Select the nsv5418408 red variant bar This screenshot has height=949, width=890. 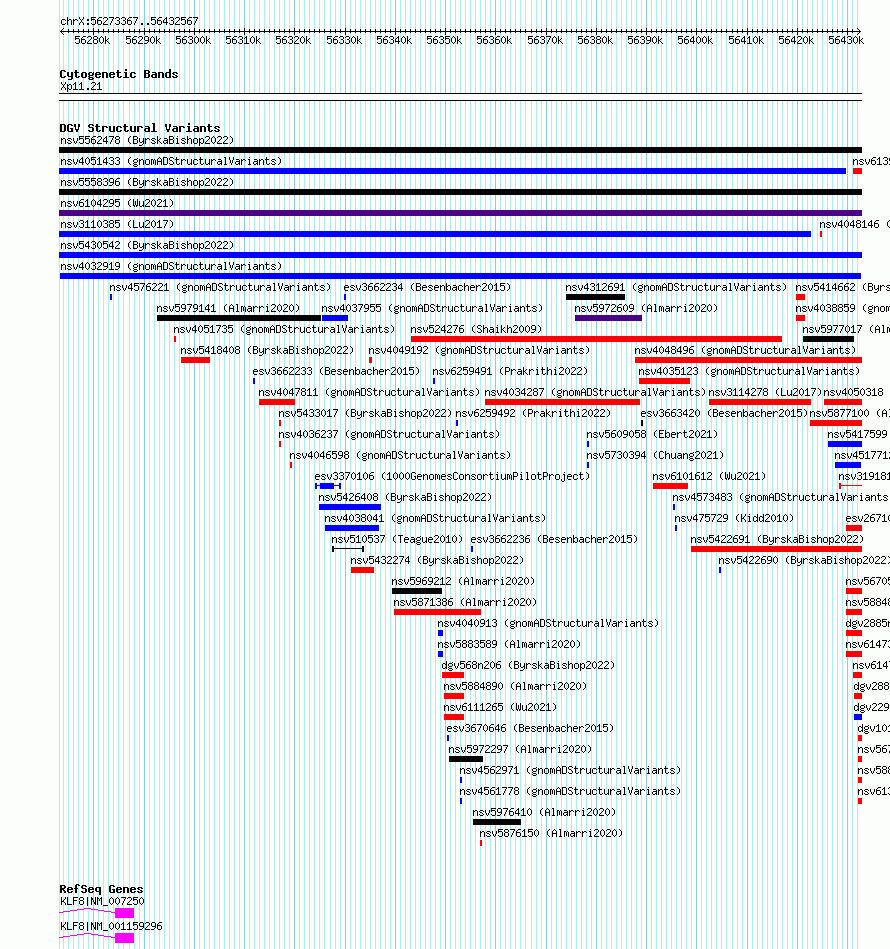click(x=195, y=360)
